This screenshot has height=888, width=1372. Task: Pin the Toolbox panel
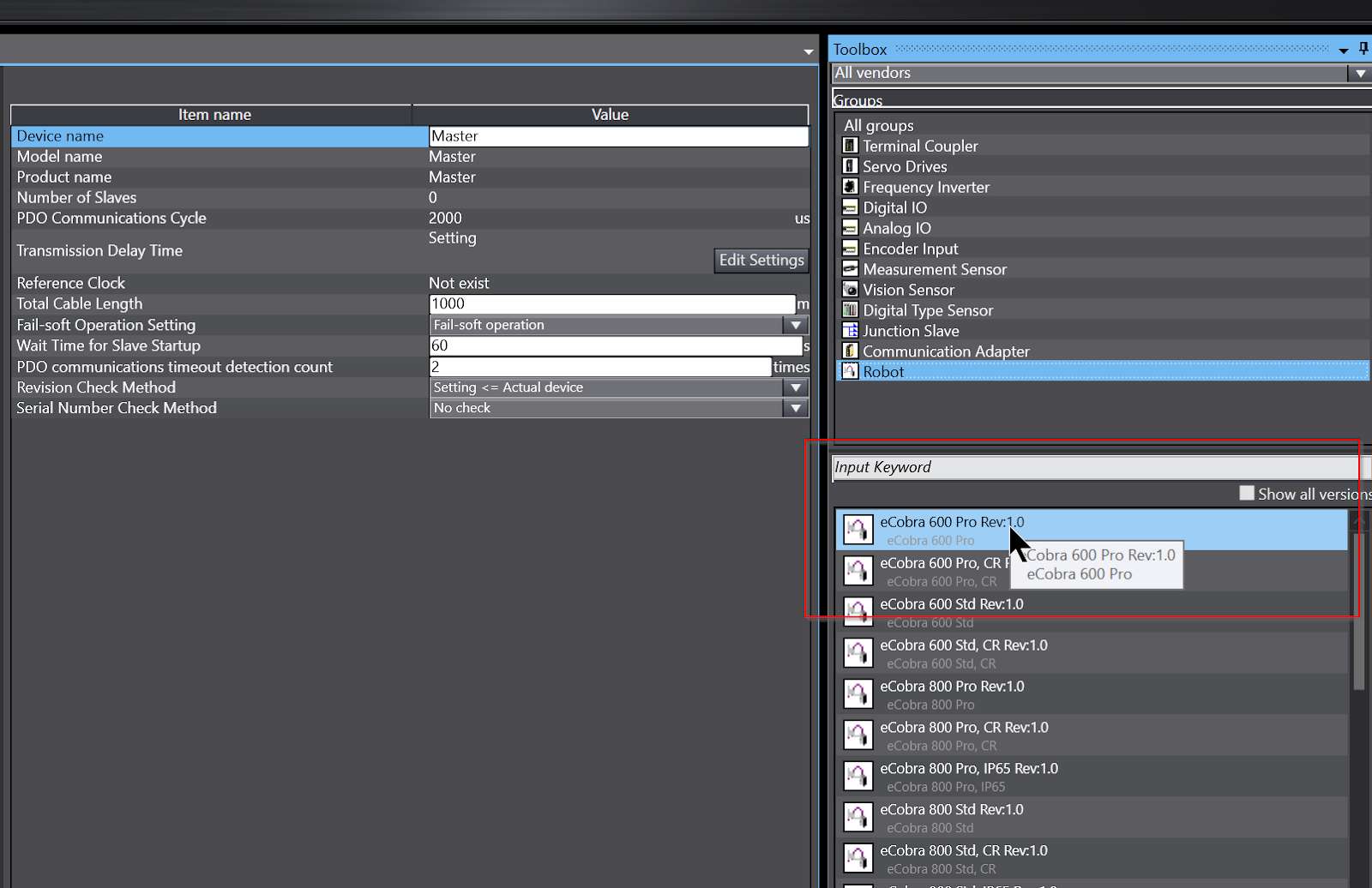(1363, 50)
